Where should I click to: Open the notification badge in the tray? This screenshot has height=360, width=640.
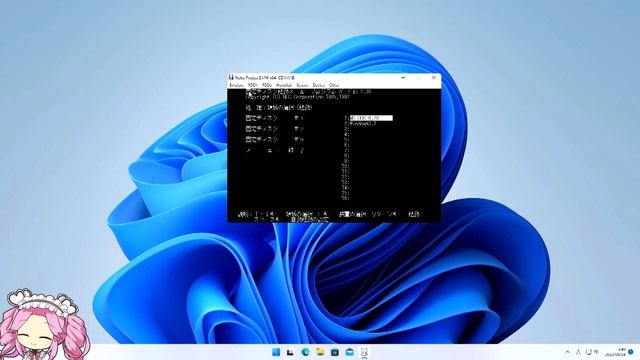pos(631,352)
